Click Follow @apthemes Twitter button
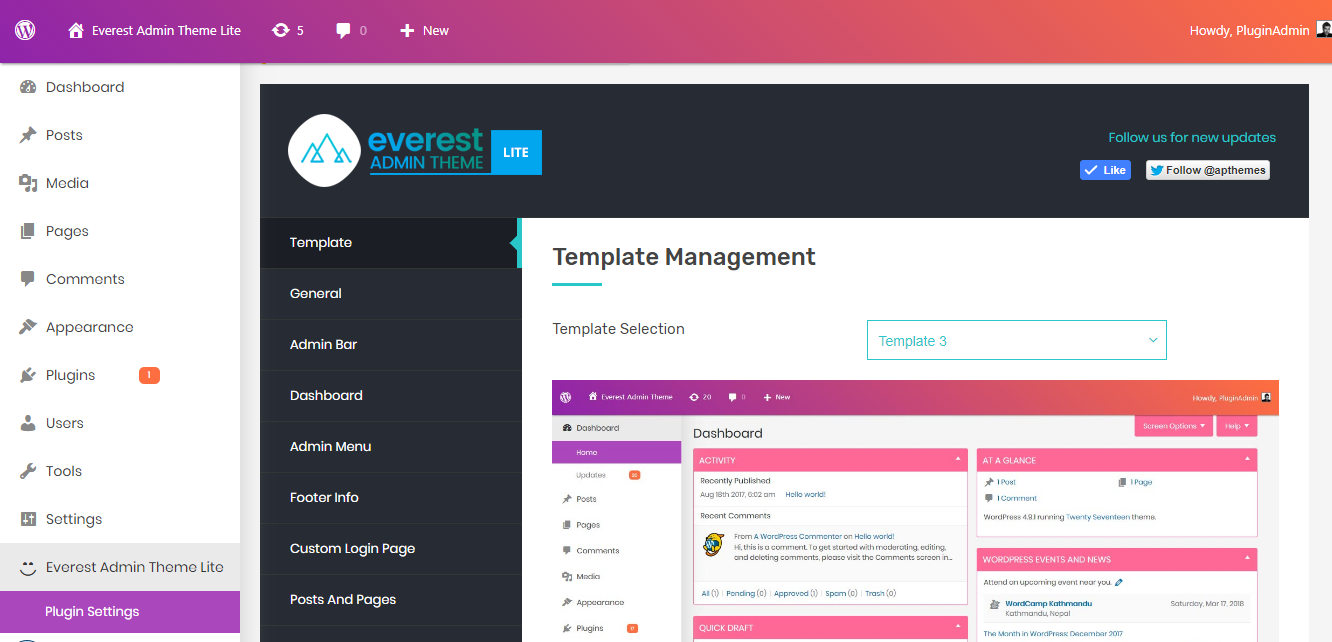The height and width of the screenshot is (642, 1332). pos(1208,170)
